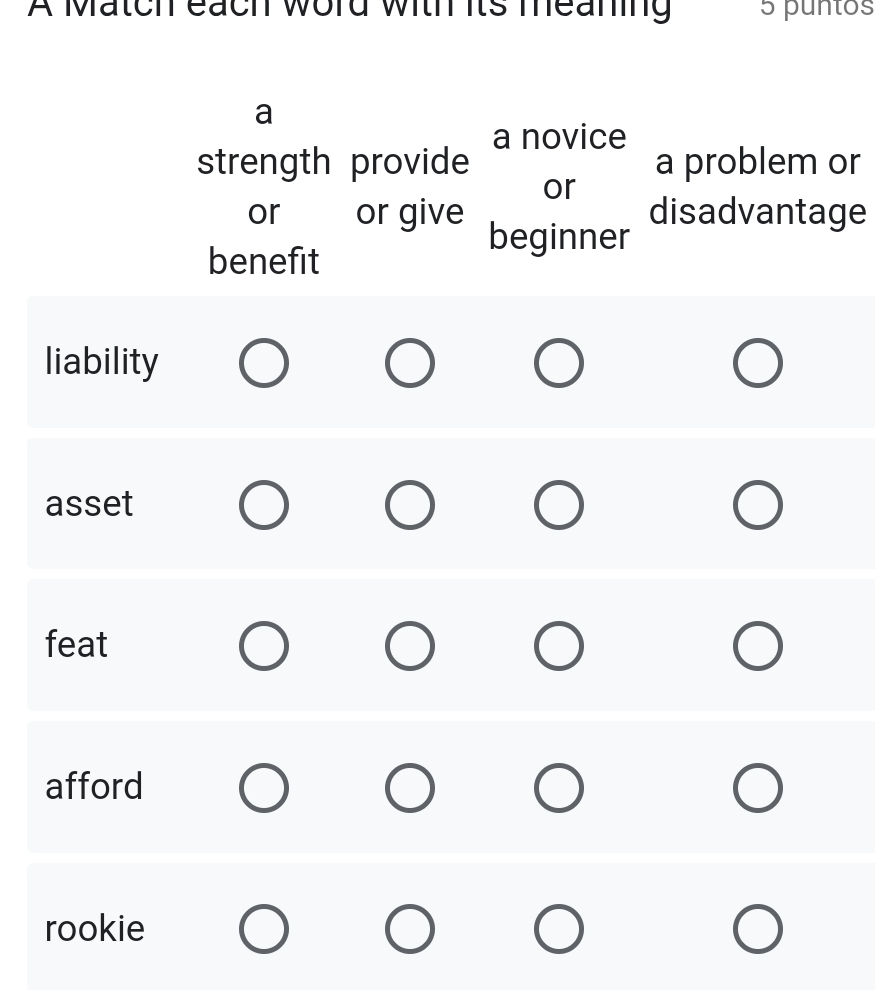Select 'a novice or beginner' for asset
892x990 pixels.
[559, 504]
